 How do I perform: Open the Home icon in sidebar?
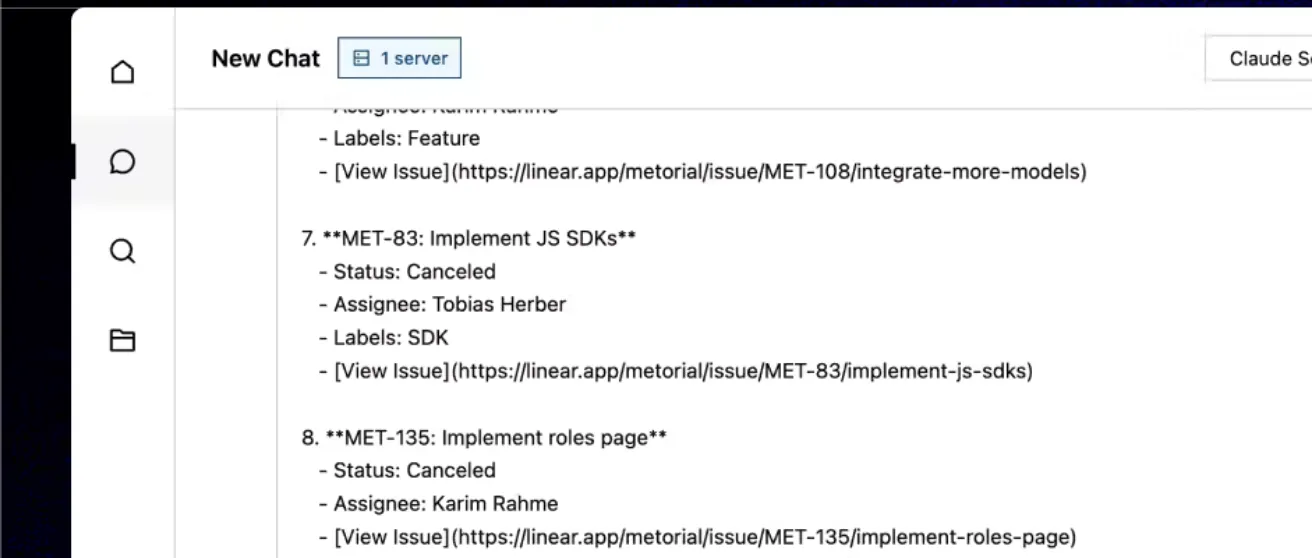click(122, 72)
